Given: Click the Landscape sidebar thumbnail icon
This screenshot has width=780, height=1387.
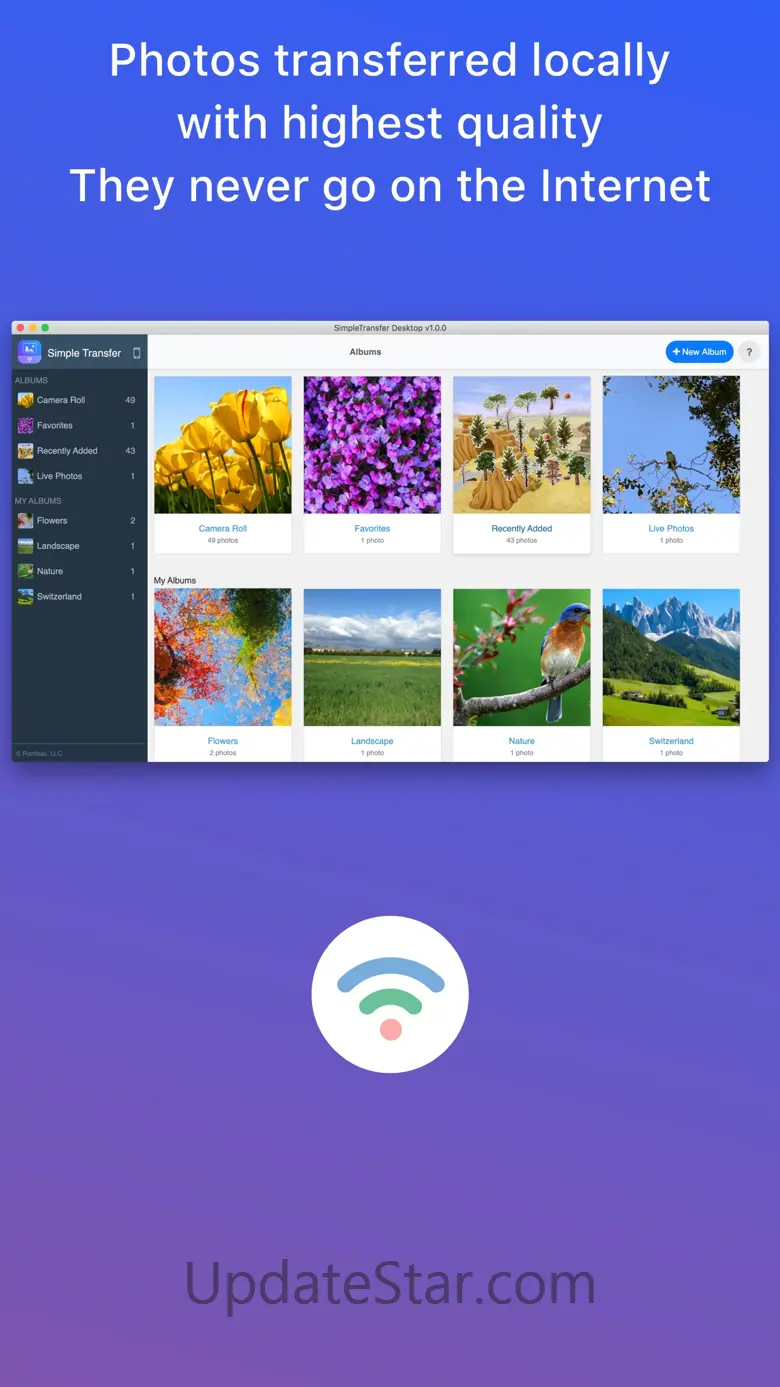Looking at the screenshot, I should 25,546.
